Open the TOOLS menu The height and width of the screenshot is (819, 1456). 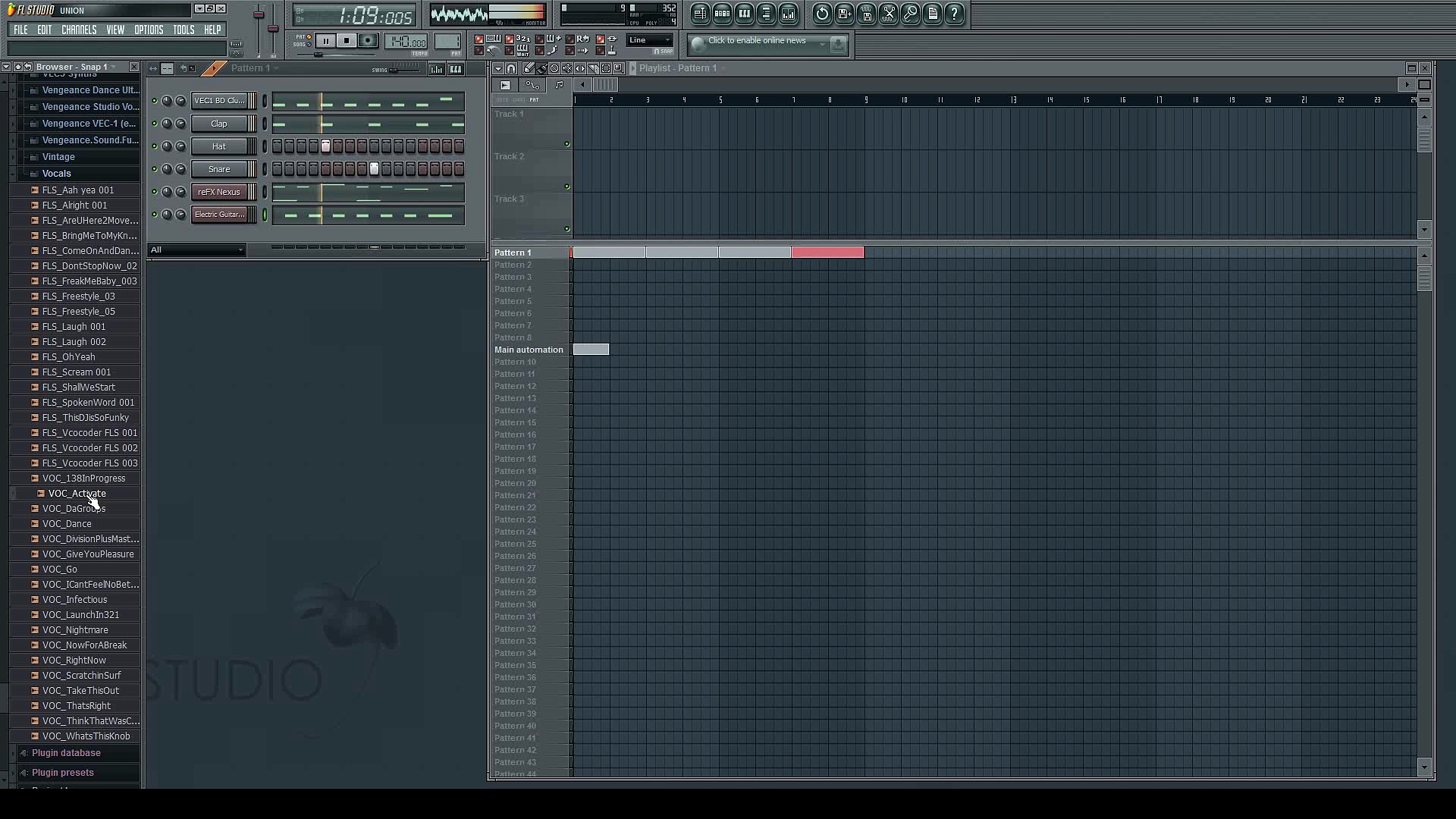pyautogui.click(x=184, y=30)
